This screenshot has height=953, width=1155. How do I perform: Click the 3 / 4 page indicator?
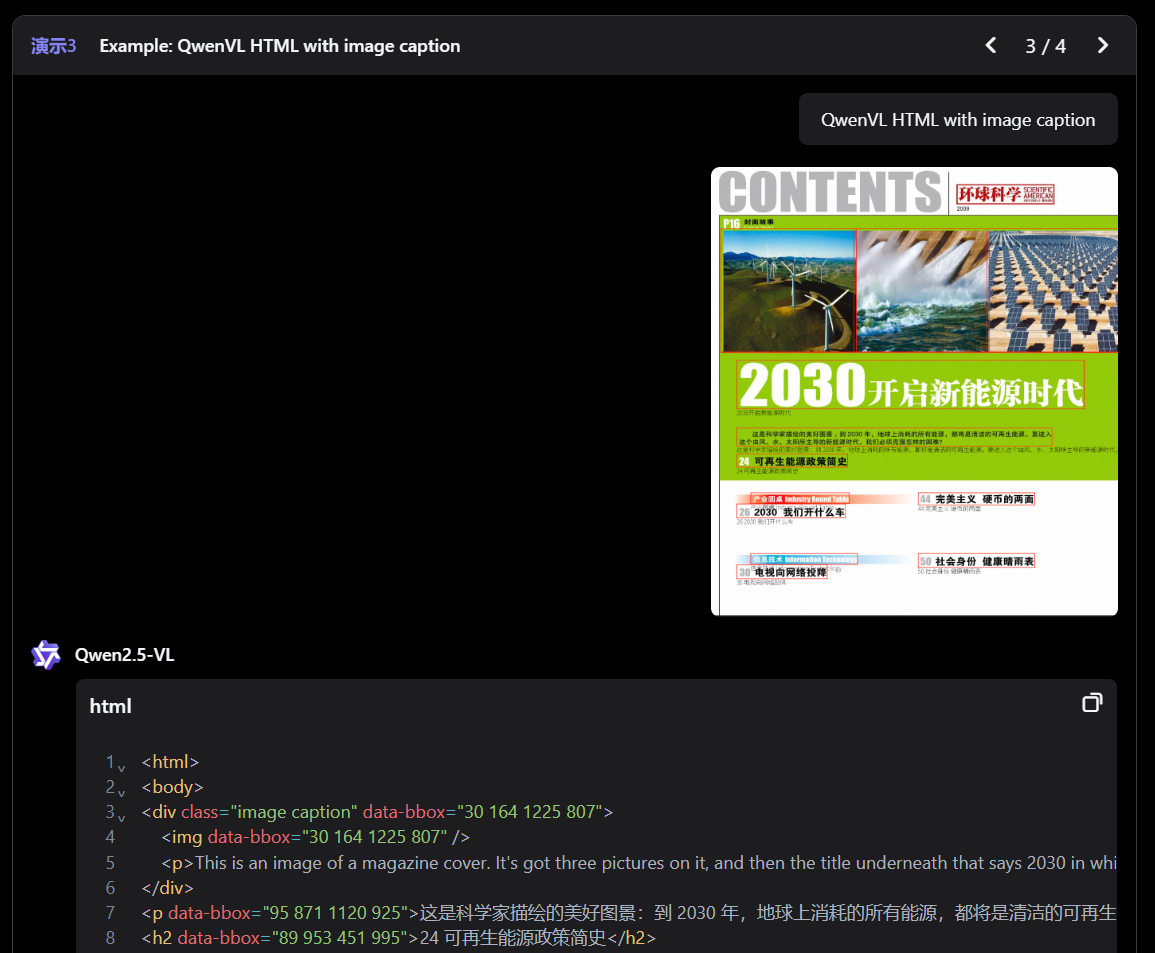(x=1045, y=46)
